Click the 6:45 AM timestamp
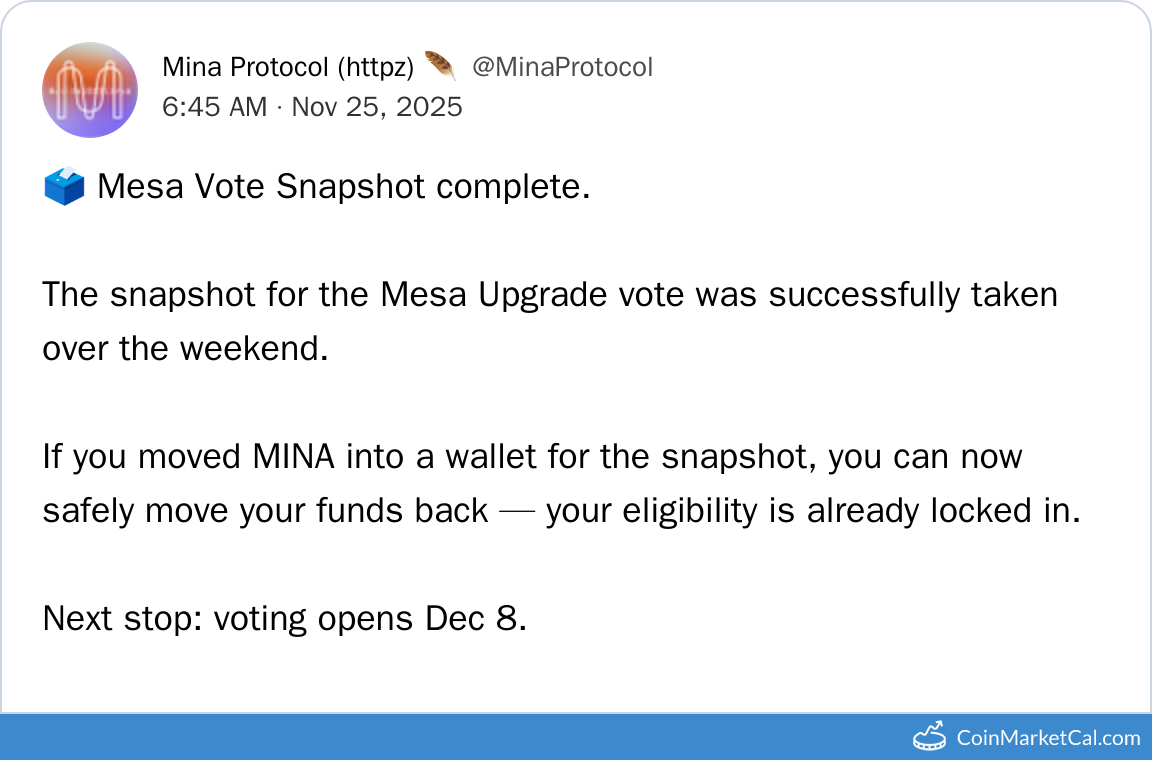The width and height of the screenshot is (1152, 760). pyautogui.click(x=214, y=107)
